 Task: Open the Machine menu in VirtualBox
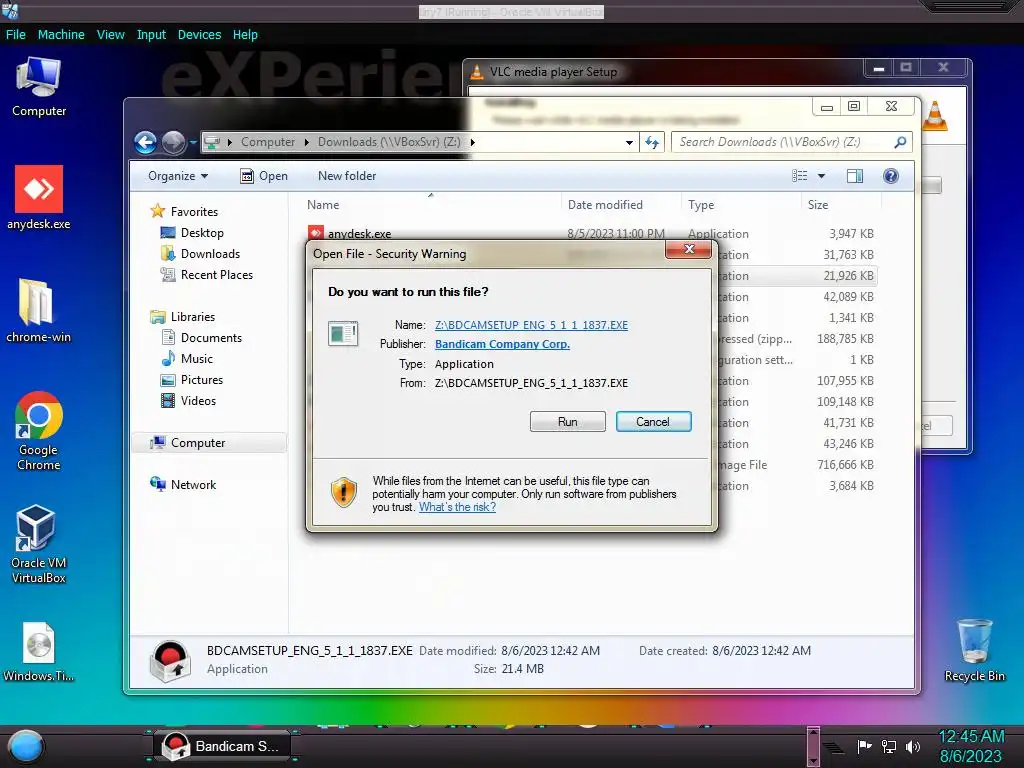[x=61, y=35]
